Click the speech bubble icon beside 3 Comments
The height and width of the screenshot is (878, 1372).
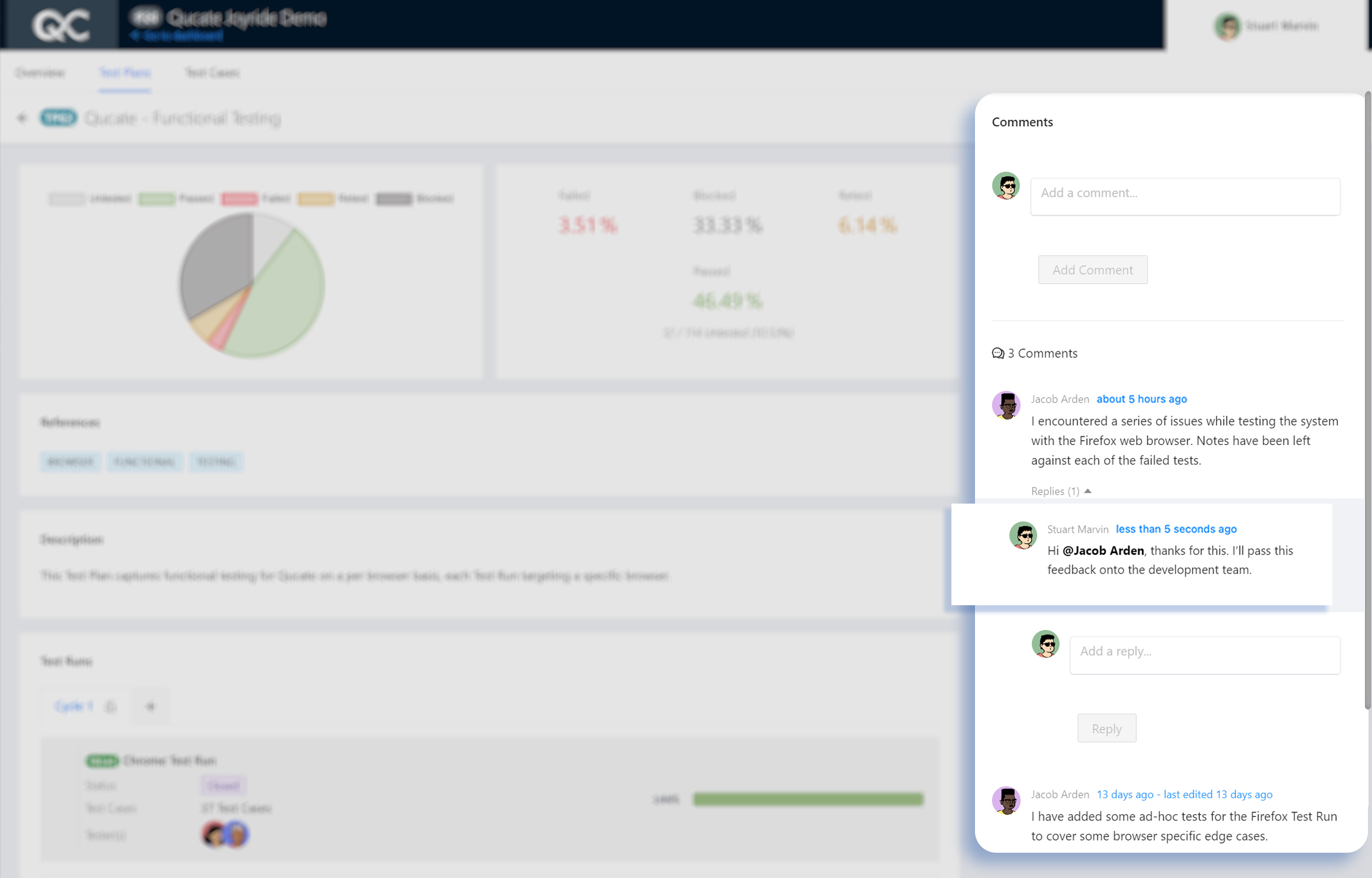click(997, 354)
